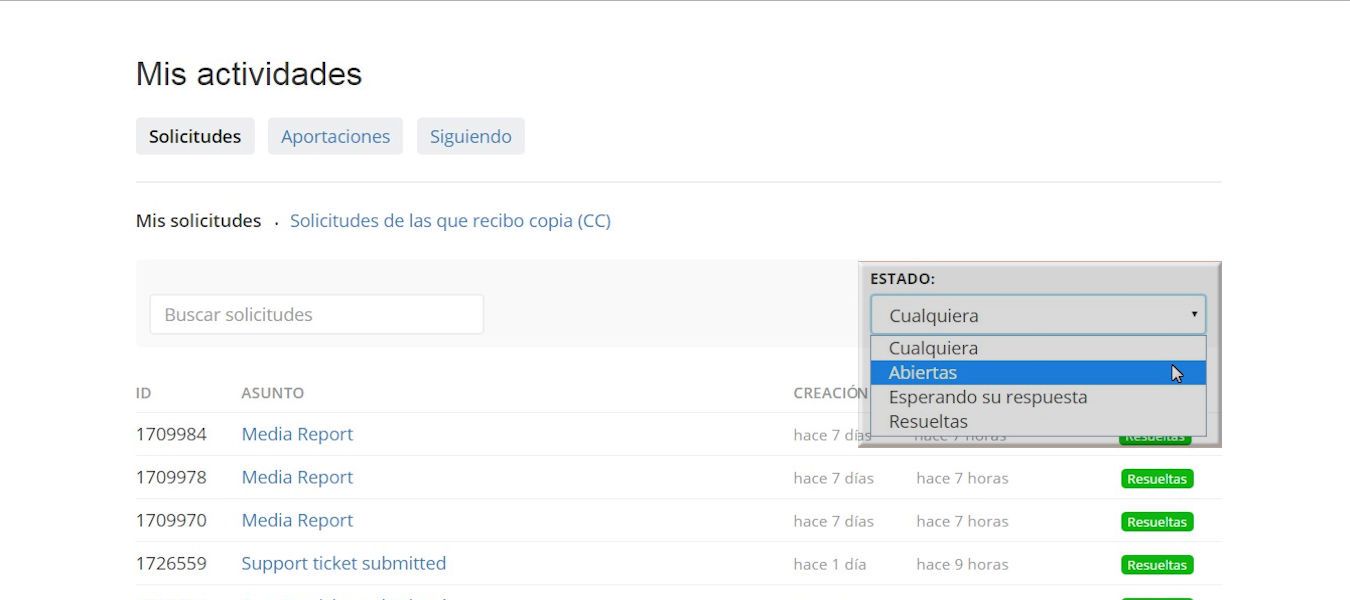
Task: Click ticket ID 1709970
Action: [171, 520]
